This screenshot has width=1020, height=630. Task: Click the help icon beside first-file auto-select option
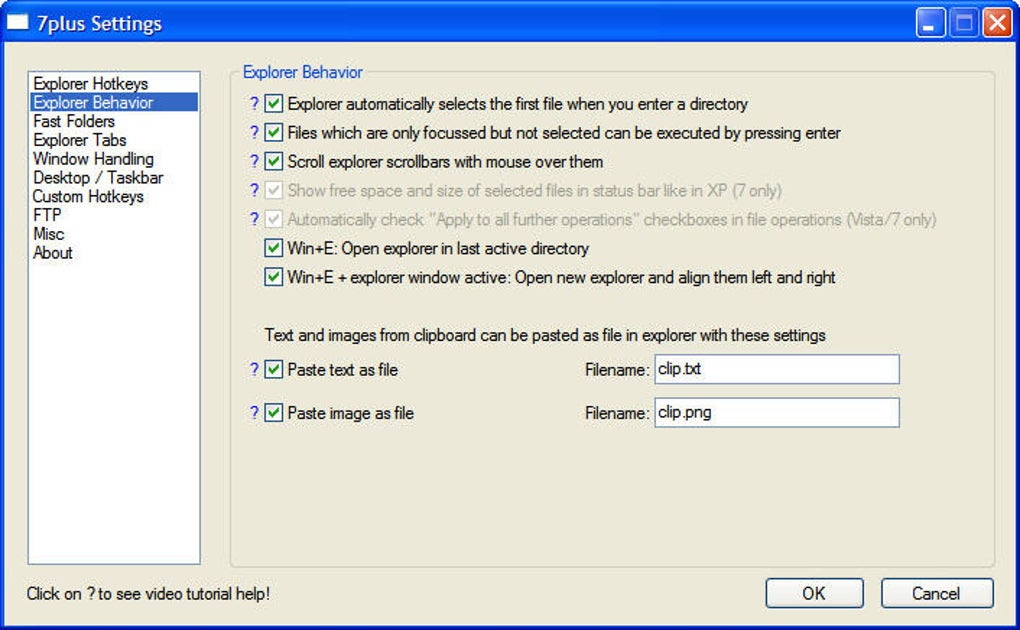(254, 104)
